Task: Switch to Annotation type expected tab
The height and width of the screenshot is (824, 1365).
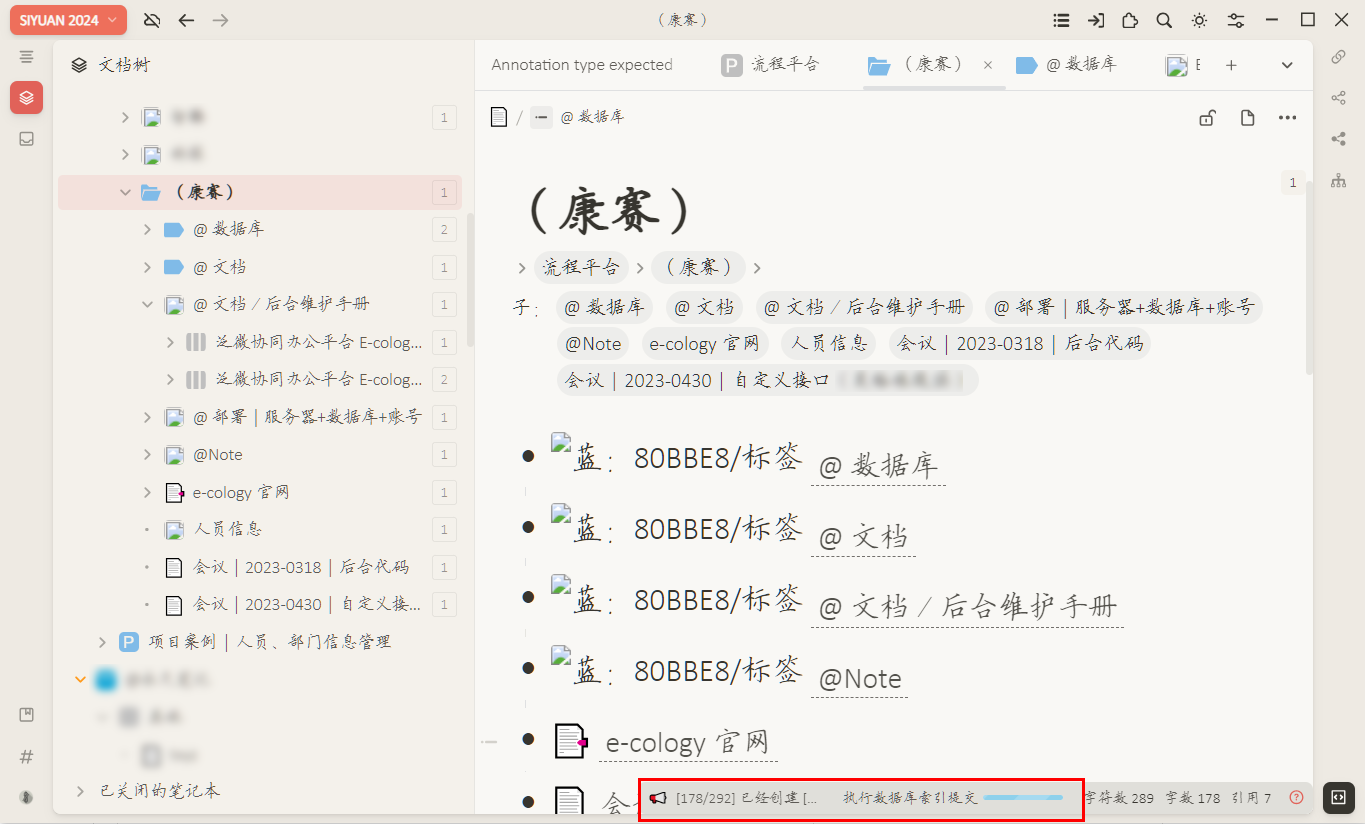Action: (x=582, y=65)
